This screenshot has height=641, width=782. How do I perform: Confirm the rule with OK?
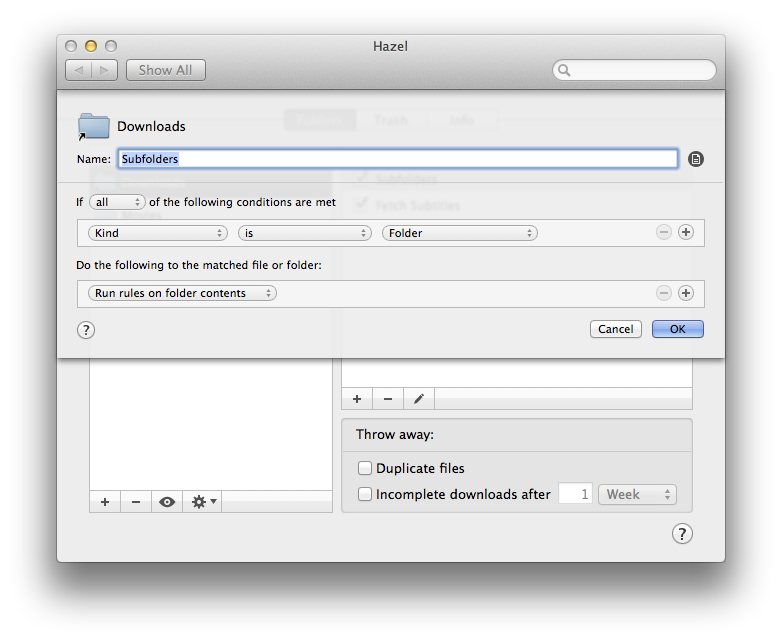click(x=678, y=329)
